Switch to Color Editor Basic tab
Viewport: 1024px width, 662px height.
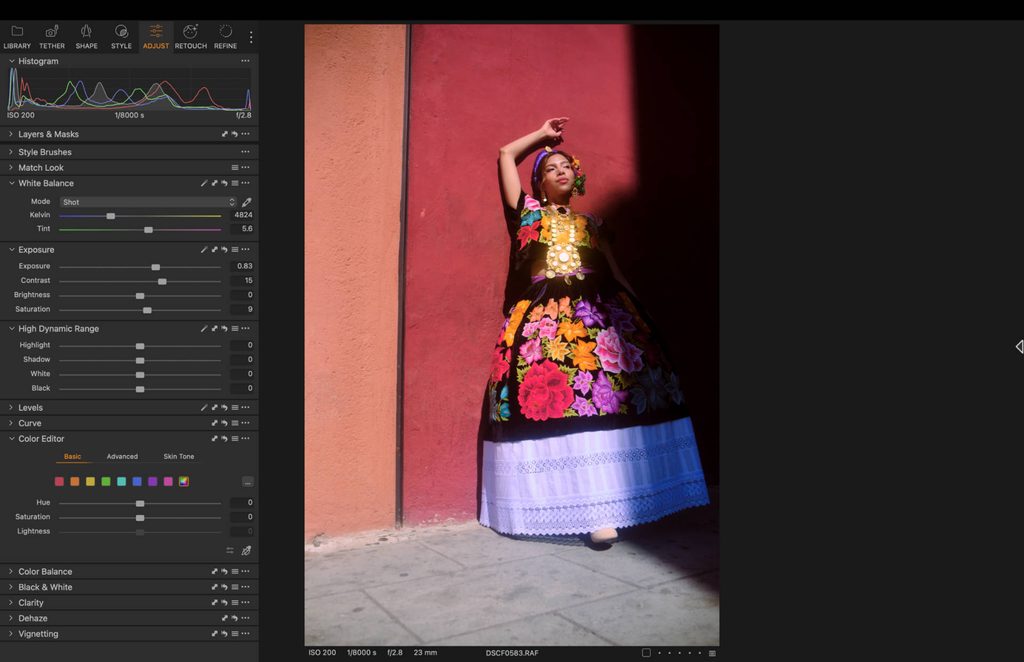pos(72,456)
